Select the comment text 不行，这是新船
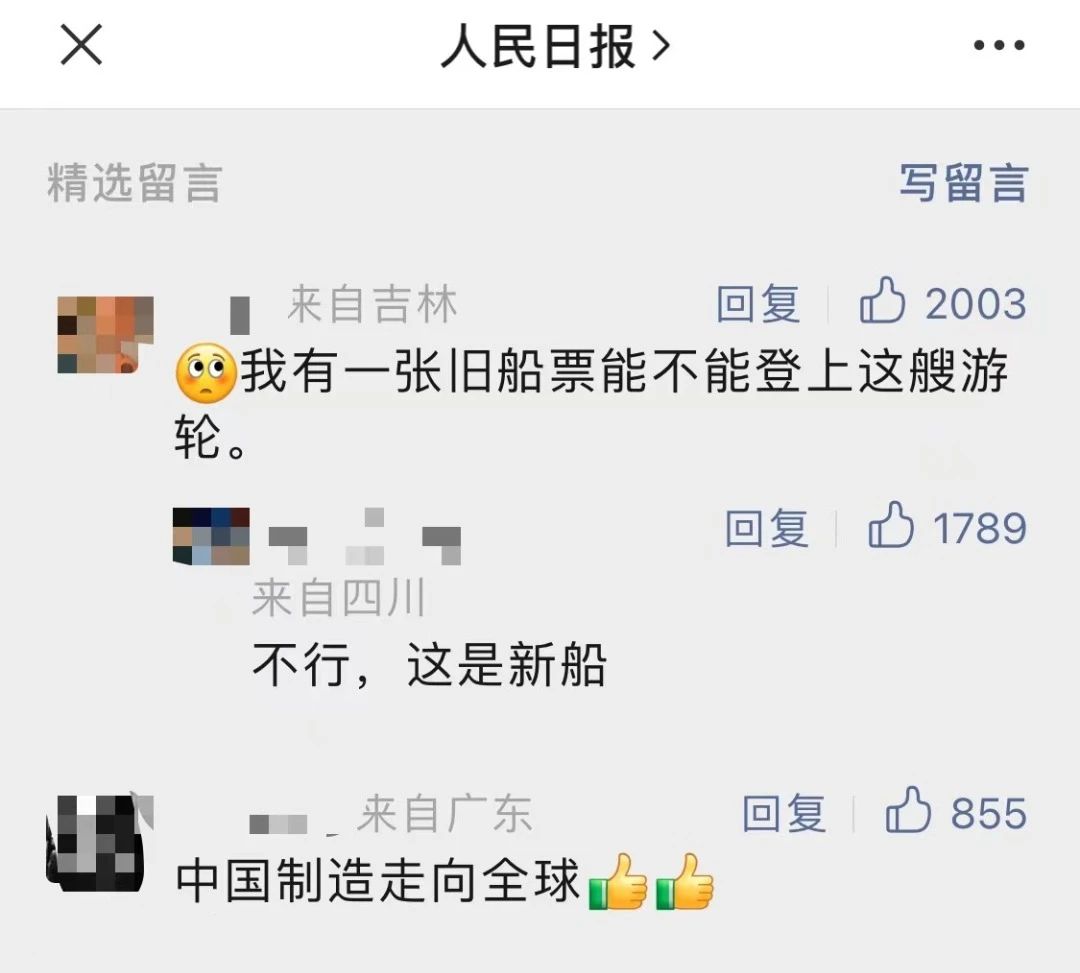Screen dimensions: 1080x973 (430, 665)
